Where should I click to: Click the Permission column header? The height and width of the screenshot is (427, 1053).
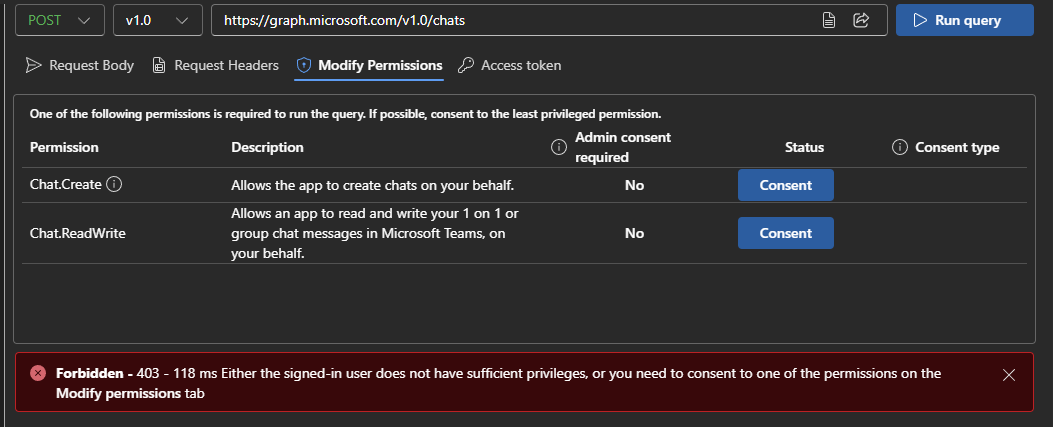coord(64,147)
